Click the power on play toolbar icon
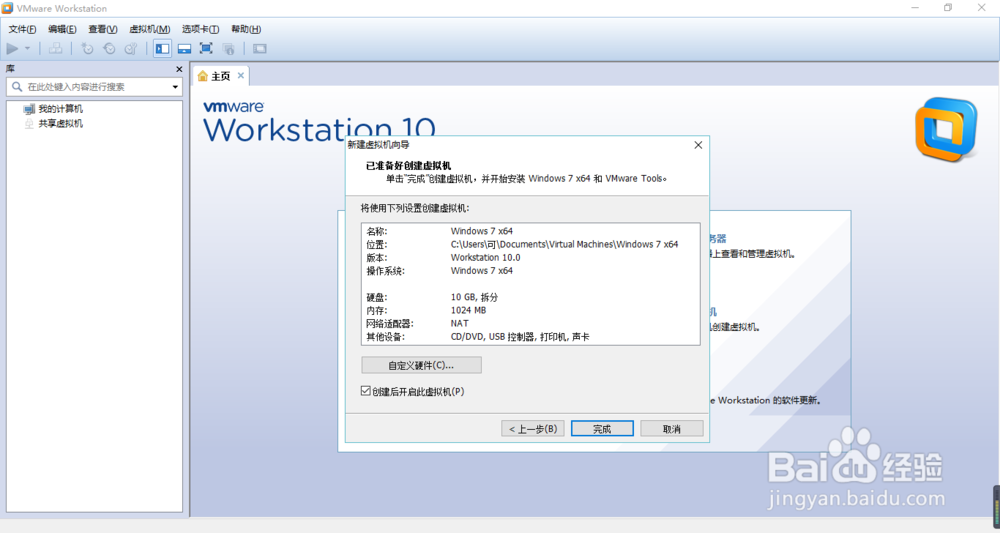 (x=12, y=48)
